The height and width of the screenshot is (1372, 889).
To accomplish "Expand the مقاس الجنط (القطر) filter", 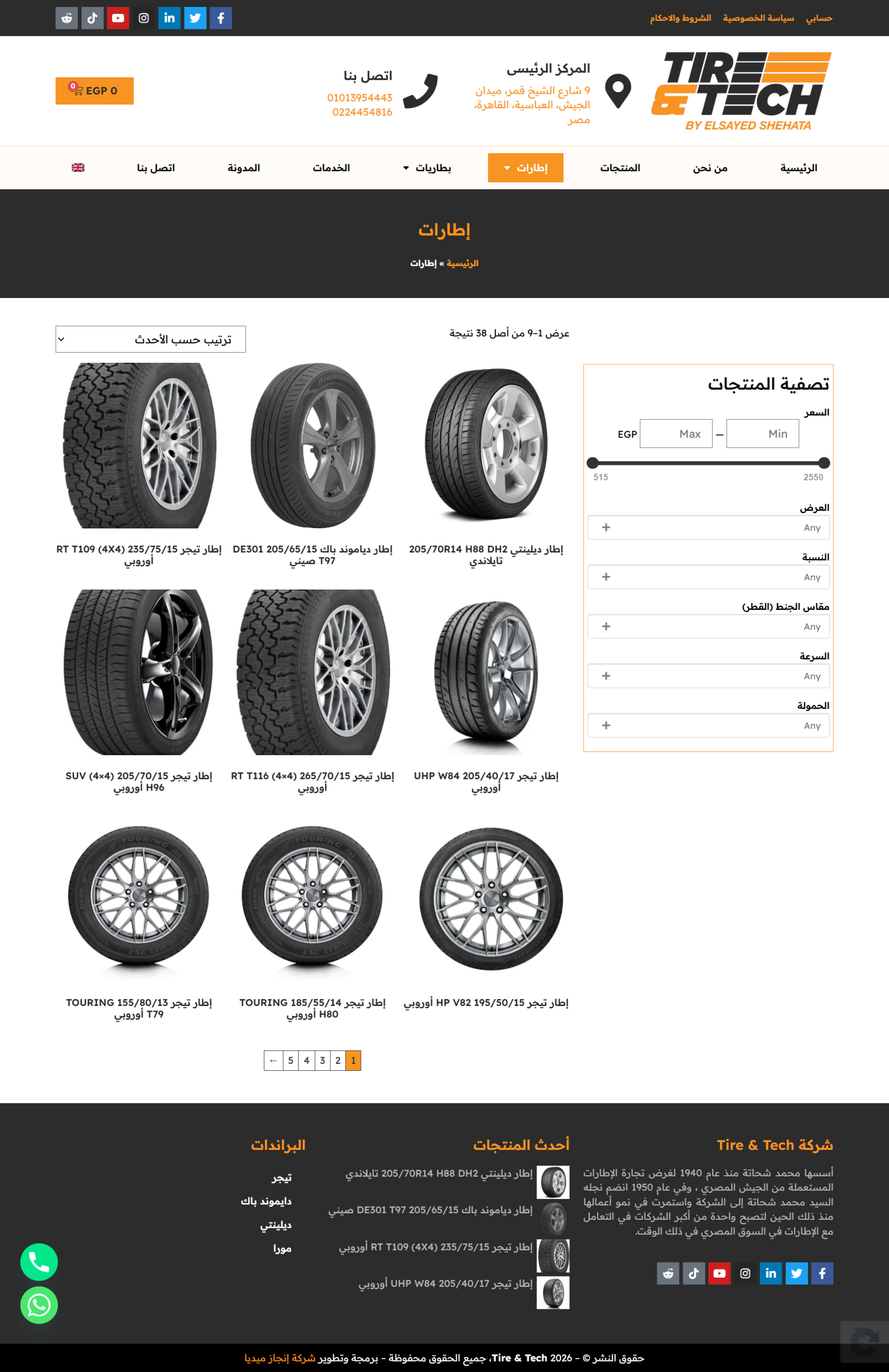I will [x=708, y=627].
